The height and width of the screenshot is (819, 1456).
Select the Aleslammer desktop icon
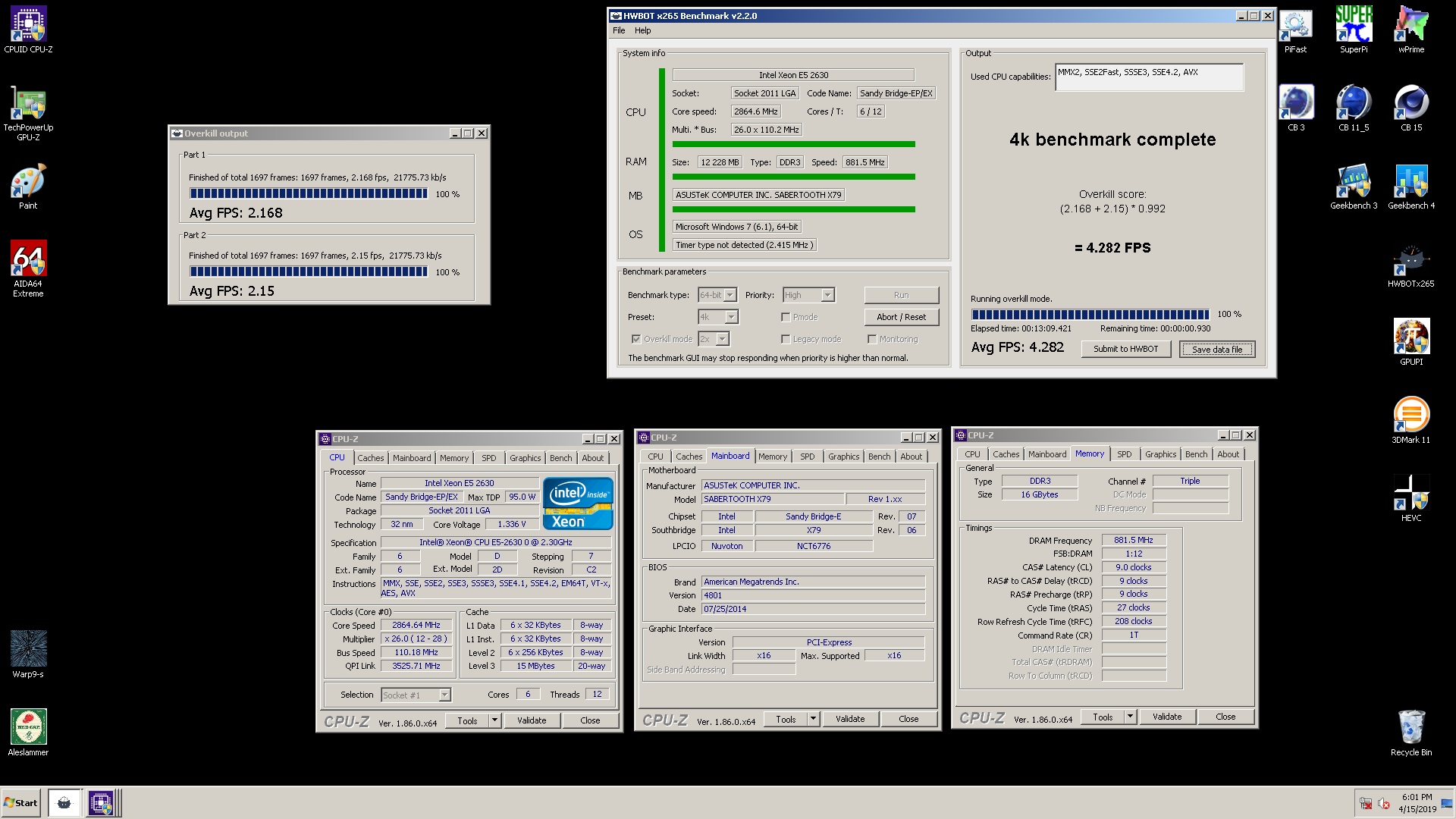pos(28,733)
